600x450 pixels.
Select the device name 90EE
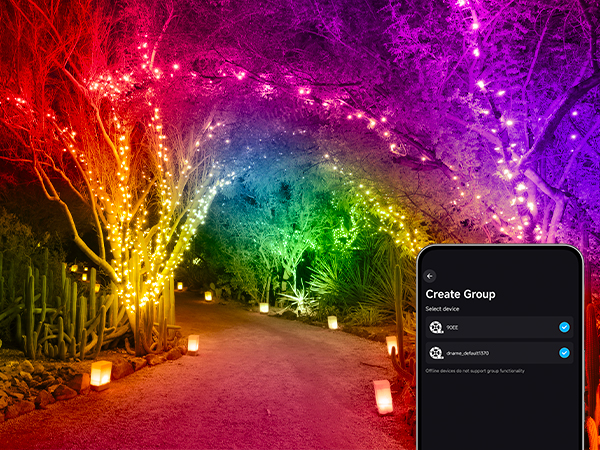[452, 328]
